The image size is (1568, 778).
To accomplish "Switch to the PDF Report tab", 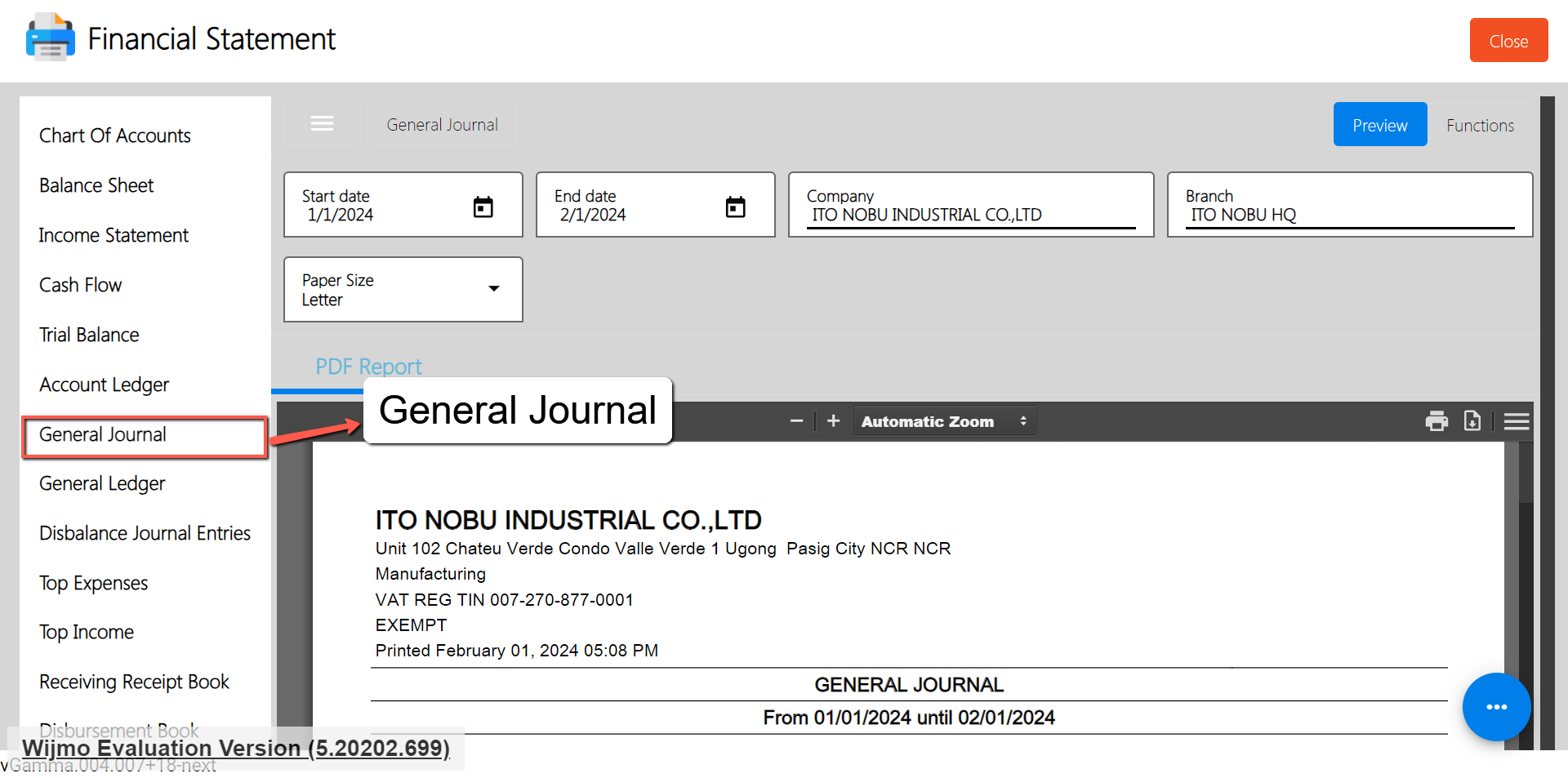I will pos(368,367).
